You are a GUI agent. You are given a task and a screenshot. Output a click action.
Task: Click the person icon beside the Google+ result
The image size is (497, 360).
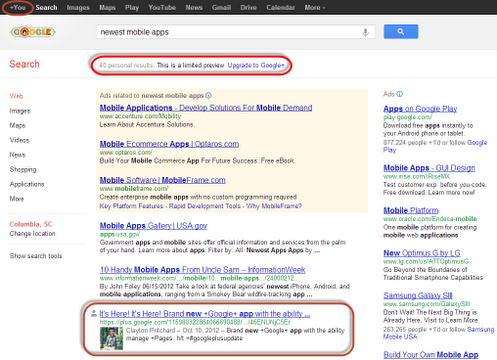click(94, 313)
